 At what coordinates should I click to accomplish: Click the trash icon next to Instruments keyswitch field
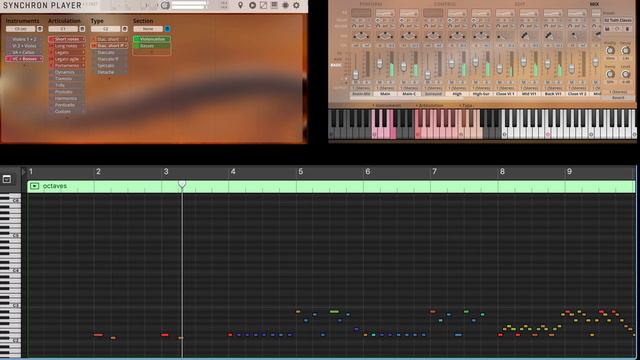(x=40, y=29)
